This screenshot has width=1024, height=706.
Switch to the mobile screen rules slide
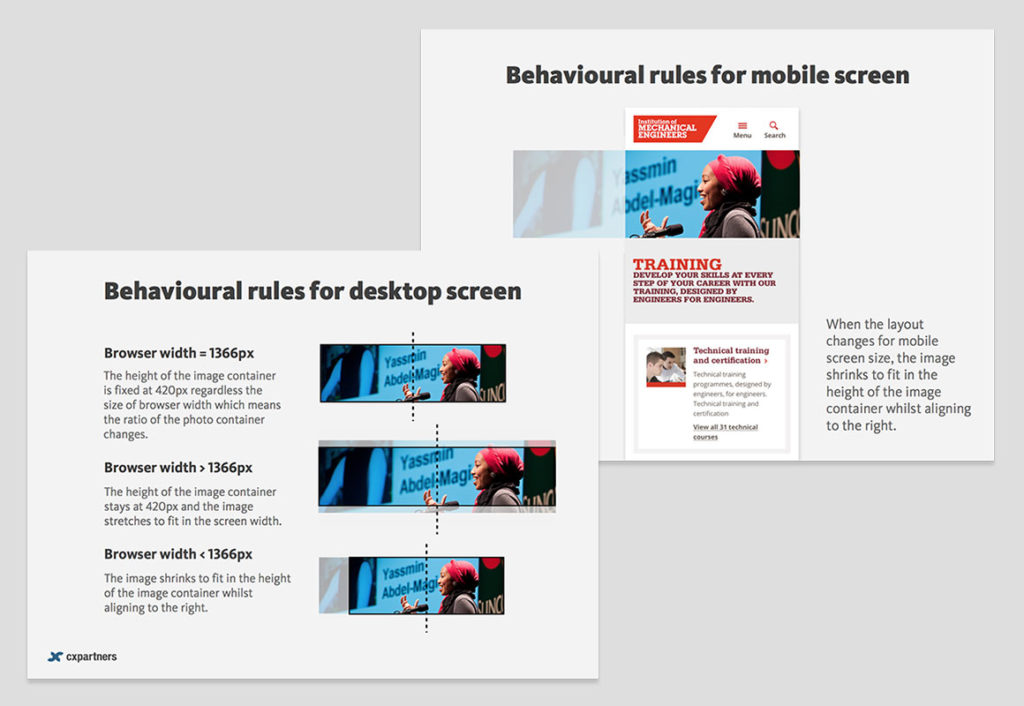click(x=708, y=74)
